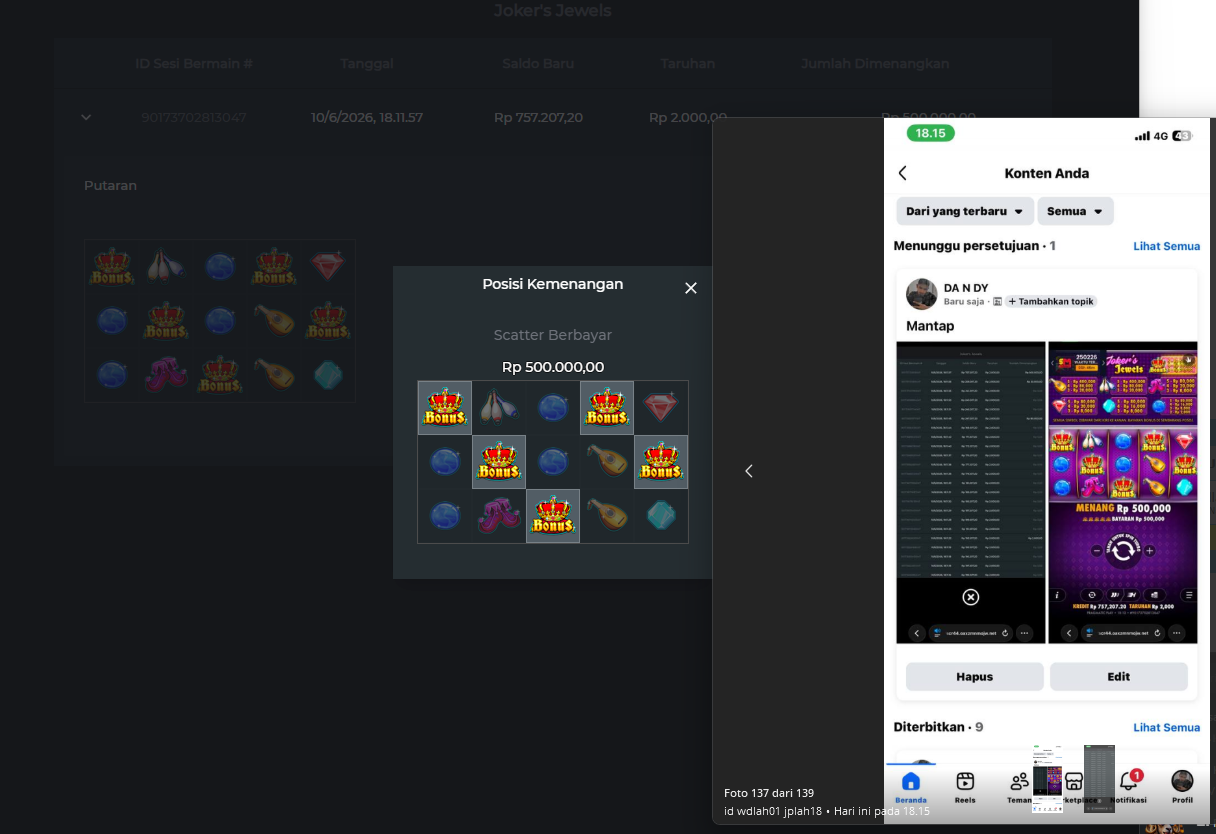
Task: Click the red diamond in the Putaran grid
Action: (x=328, y=267)
